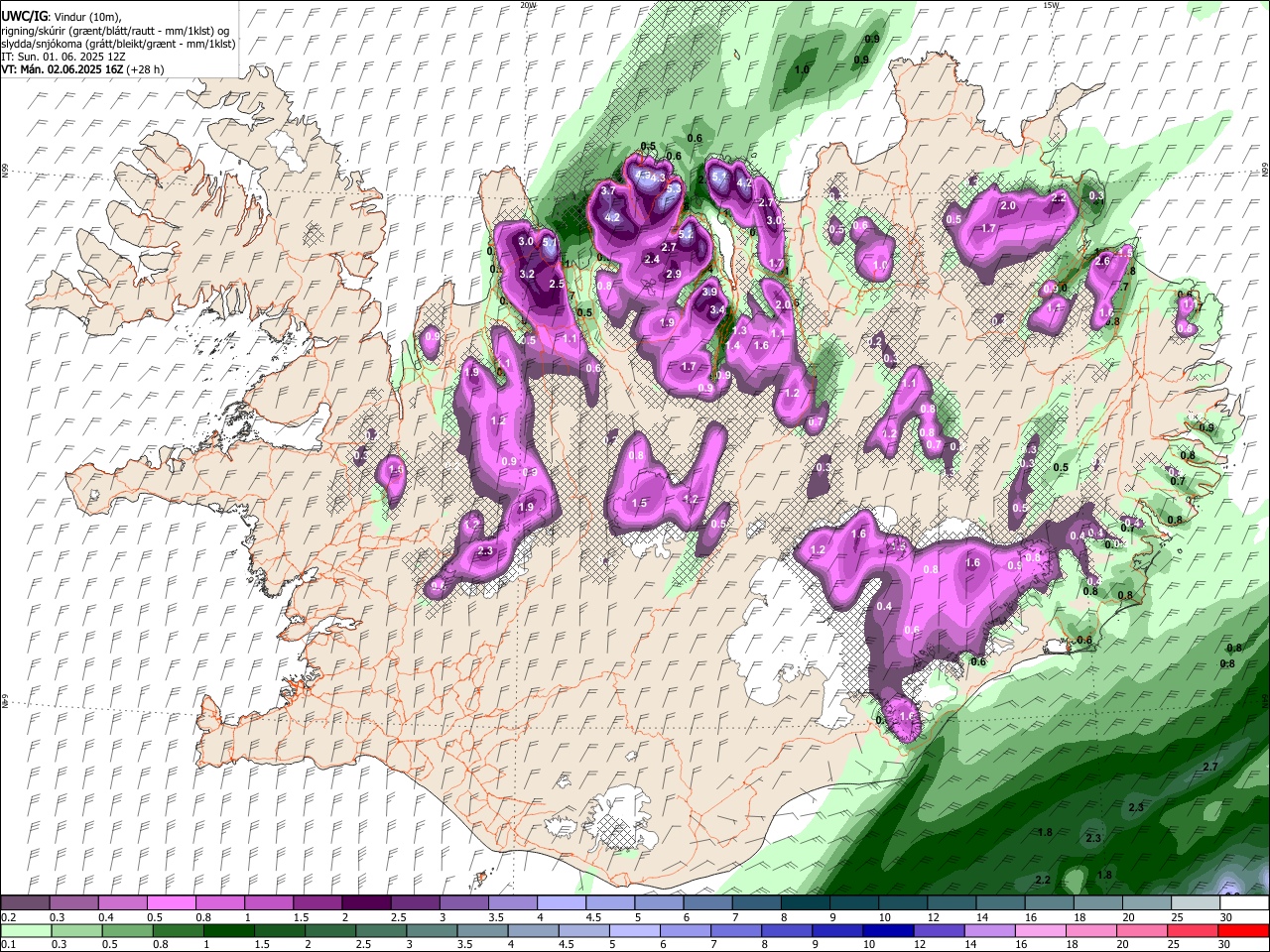Viewport: 1270px width, 952px height.
Task: Click the darkest purple swatch above 2 in upper legend
Action: click(365, 903)
